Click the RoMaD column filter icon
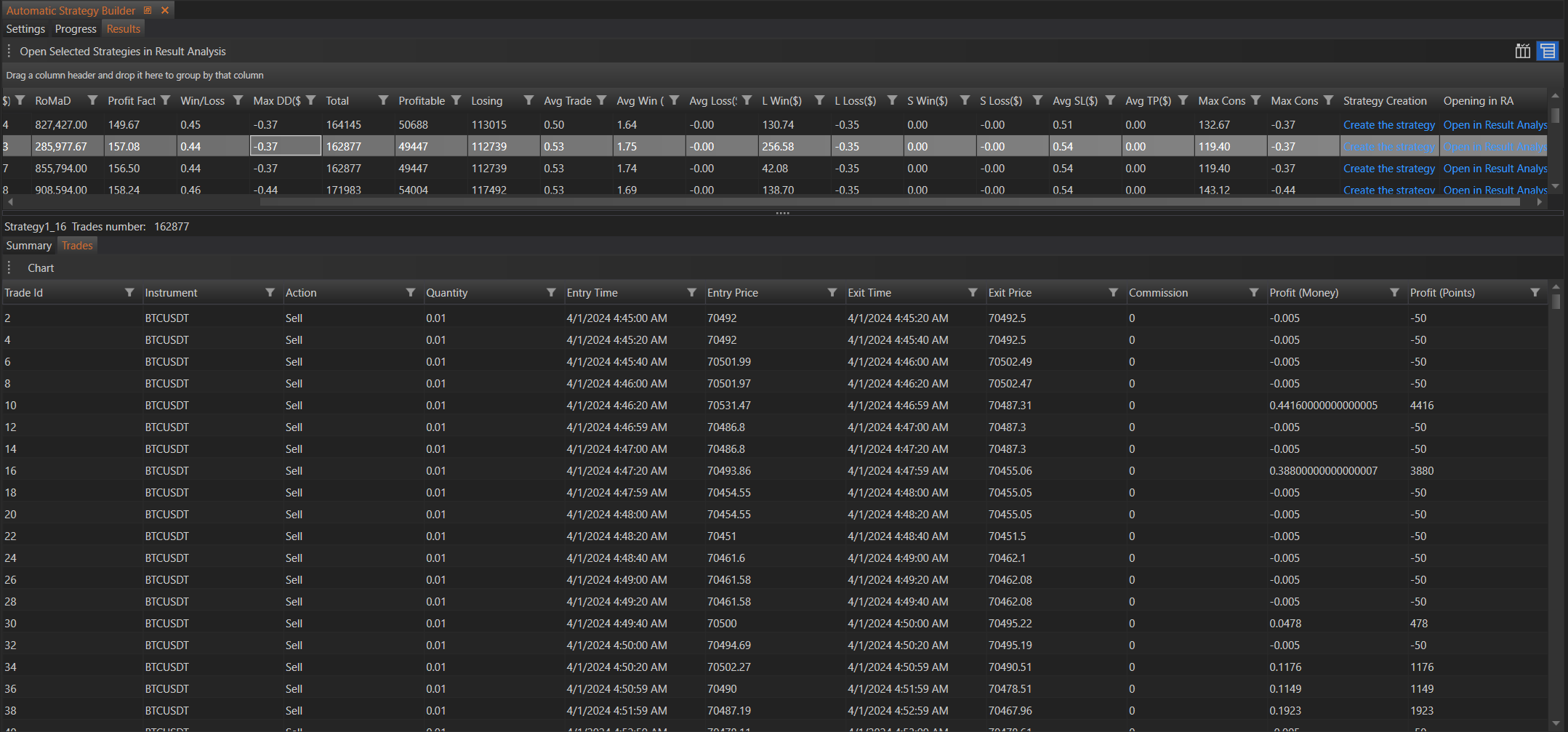Screen dimensions: 1568x732 [92, 100]
